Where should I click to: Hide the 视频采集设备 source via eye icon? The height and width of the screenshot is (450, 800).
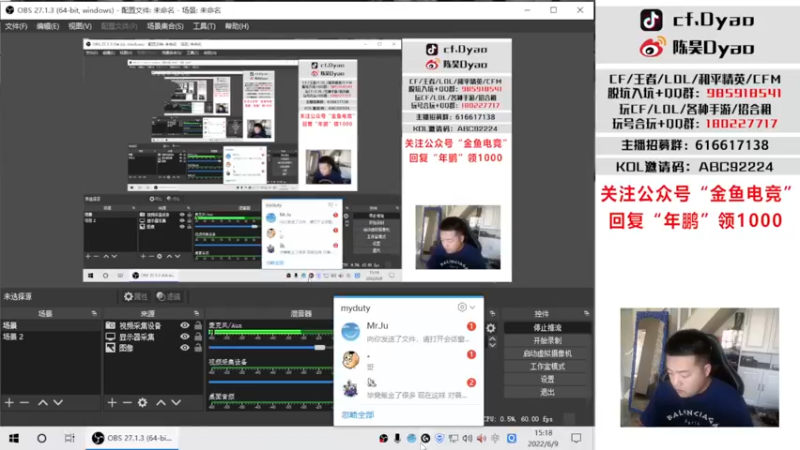click(x=185, y=326)
